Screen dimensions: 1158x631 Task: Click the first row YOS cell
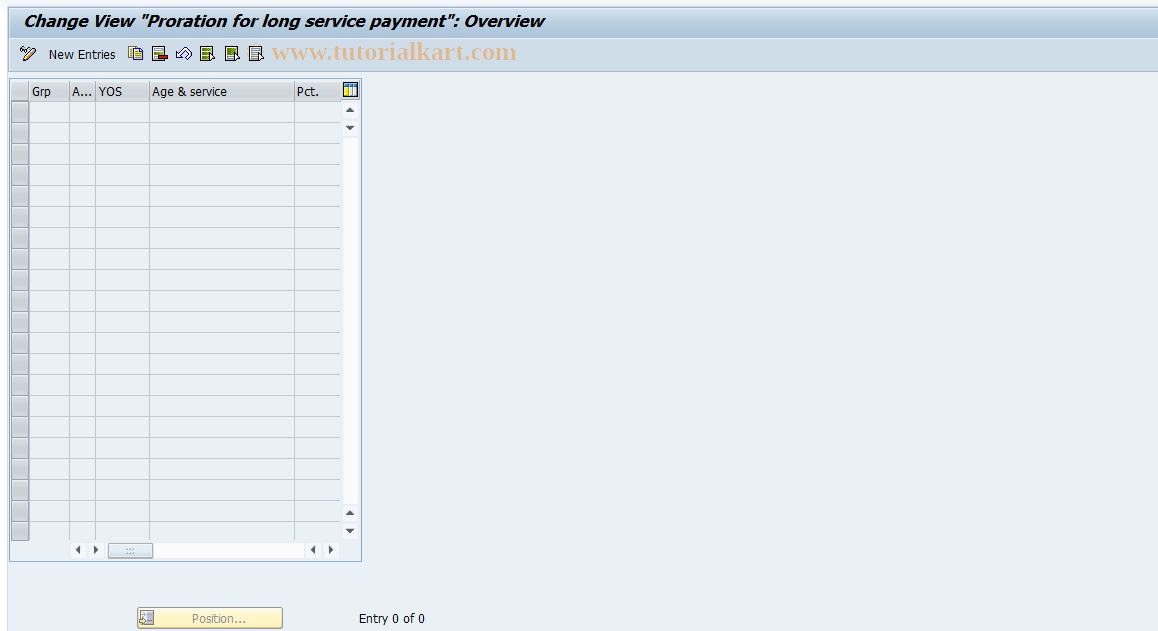tap(123, 112)
